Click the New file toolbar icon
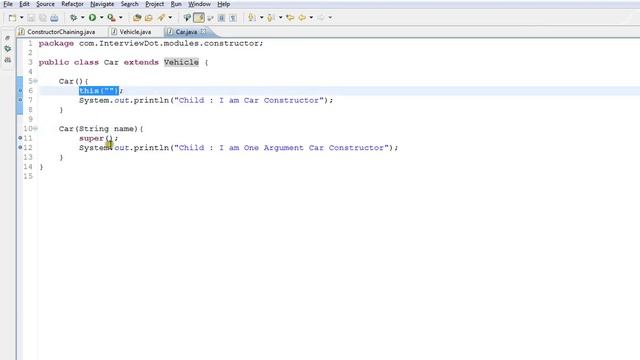640x360 pixels. point(13,18)
